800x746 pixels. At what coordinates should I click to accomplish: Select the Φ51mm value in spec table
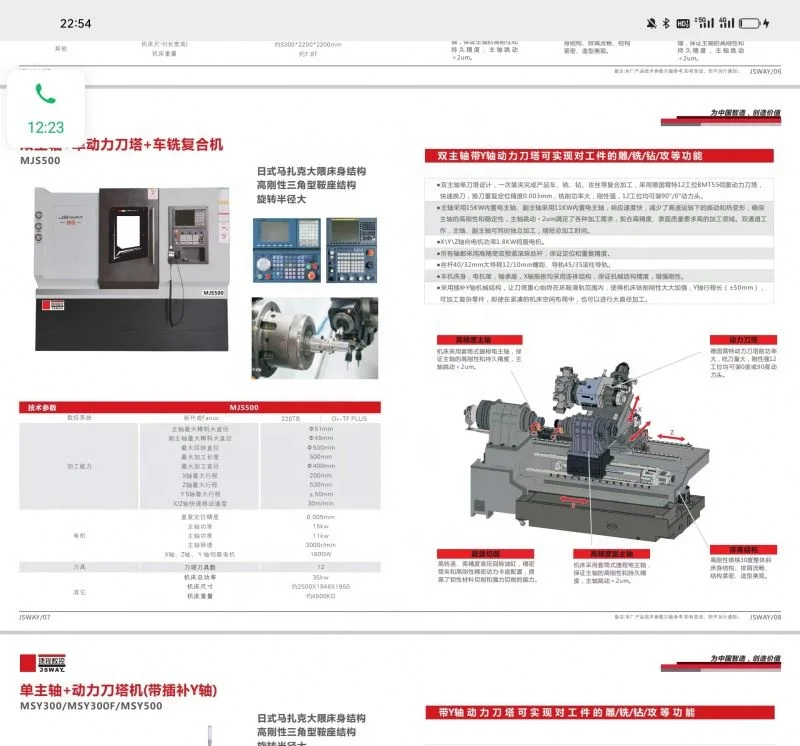[x=321, y=429]
